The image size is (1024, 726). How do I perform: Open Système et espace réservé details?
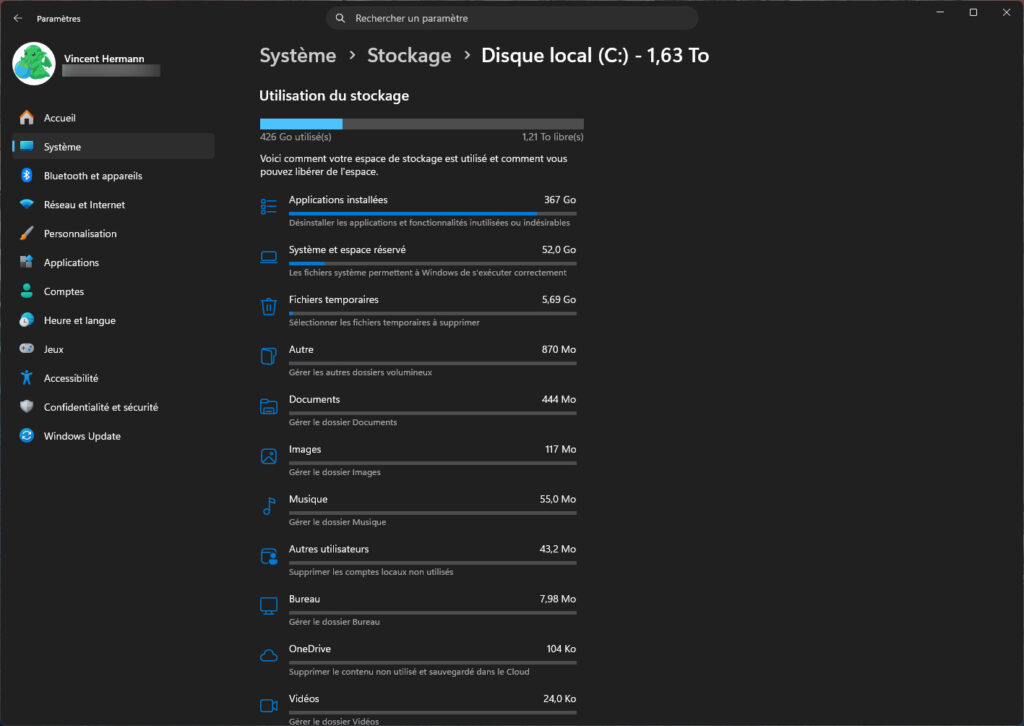[418, 260]
